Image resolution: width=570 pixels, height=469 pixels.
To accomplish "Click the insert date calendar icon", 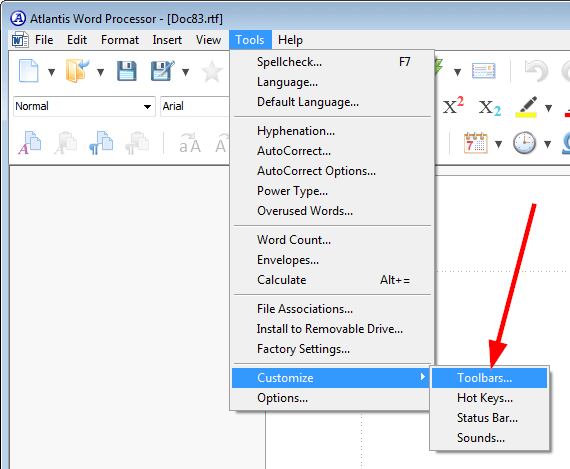I will click(x=475, y=143).
